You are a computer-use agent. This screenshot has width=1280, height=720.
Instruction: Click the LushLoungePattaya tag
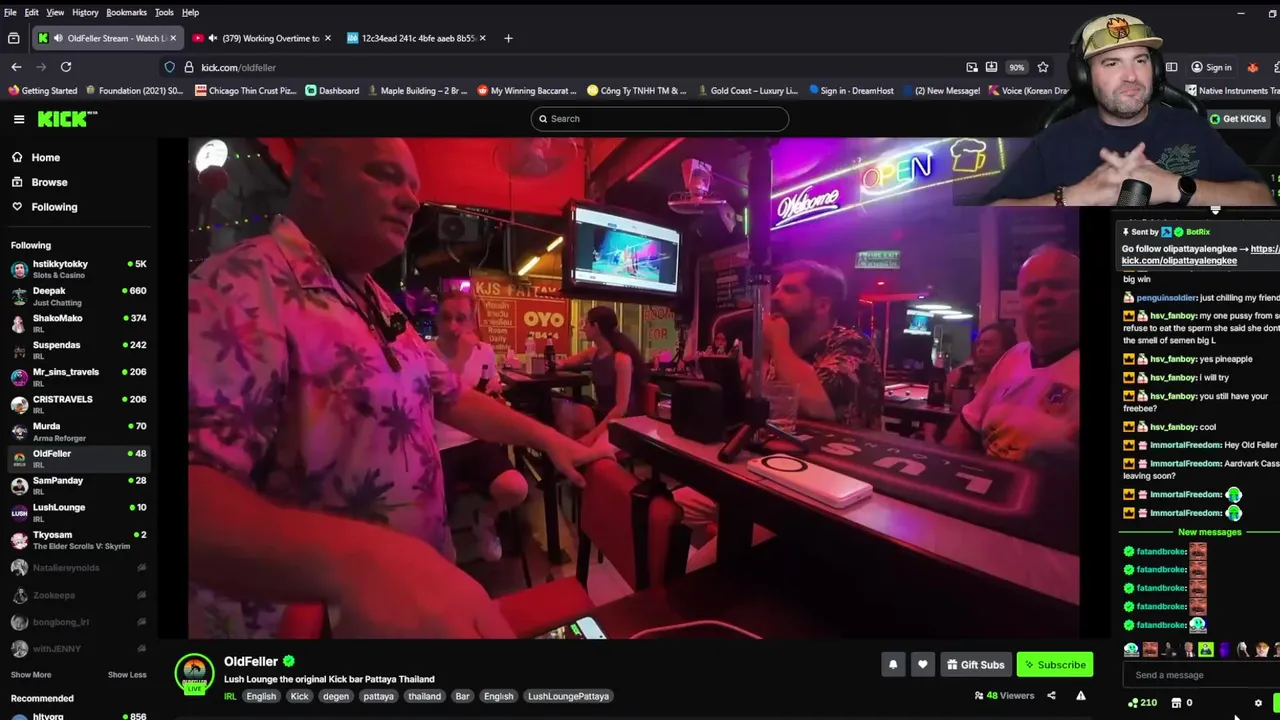click(568, 696)
